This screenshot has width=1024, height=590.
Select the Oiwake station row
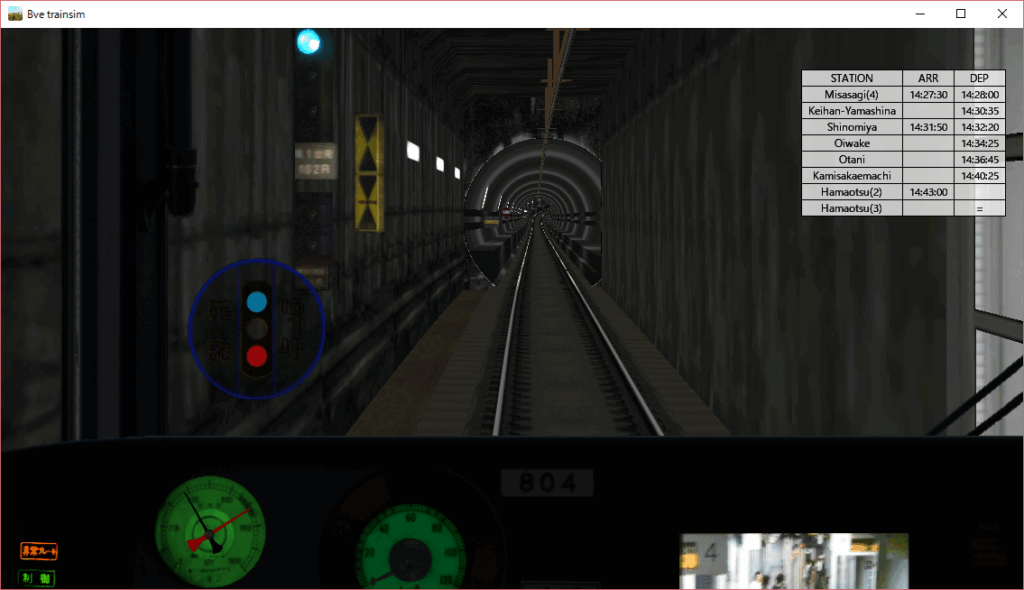pos(903,143)
